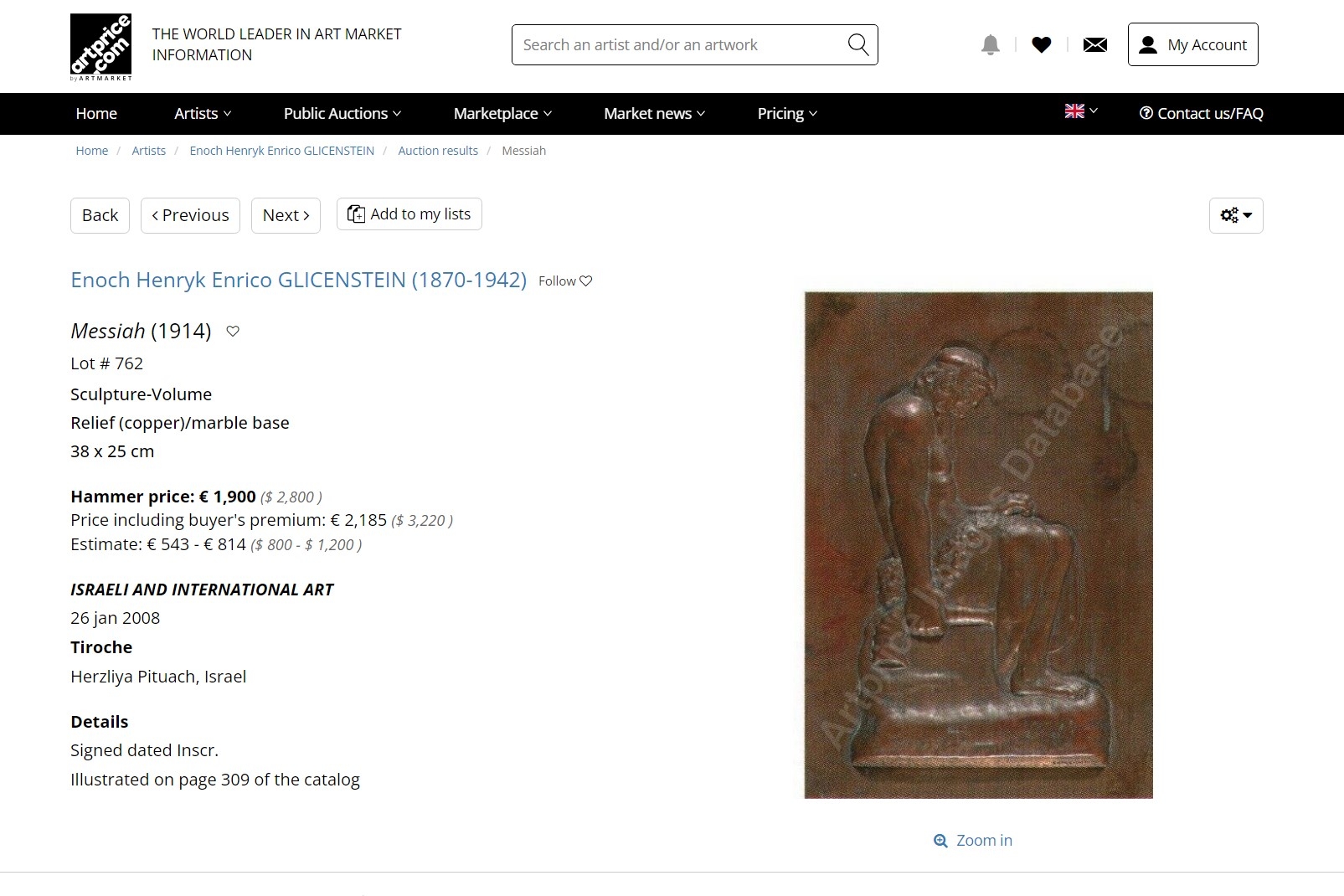Open notifications bell icon
The height and width of the screenshot is (896, 1344).
[991, 44]
